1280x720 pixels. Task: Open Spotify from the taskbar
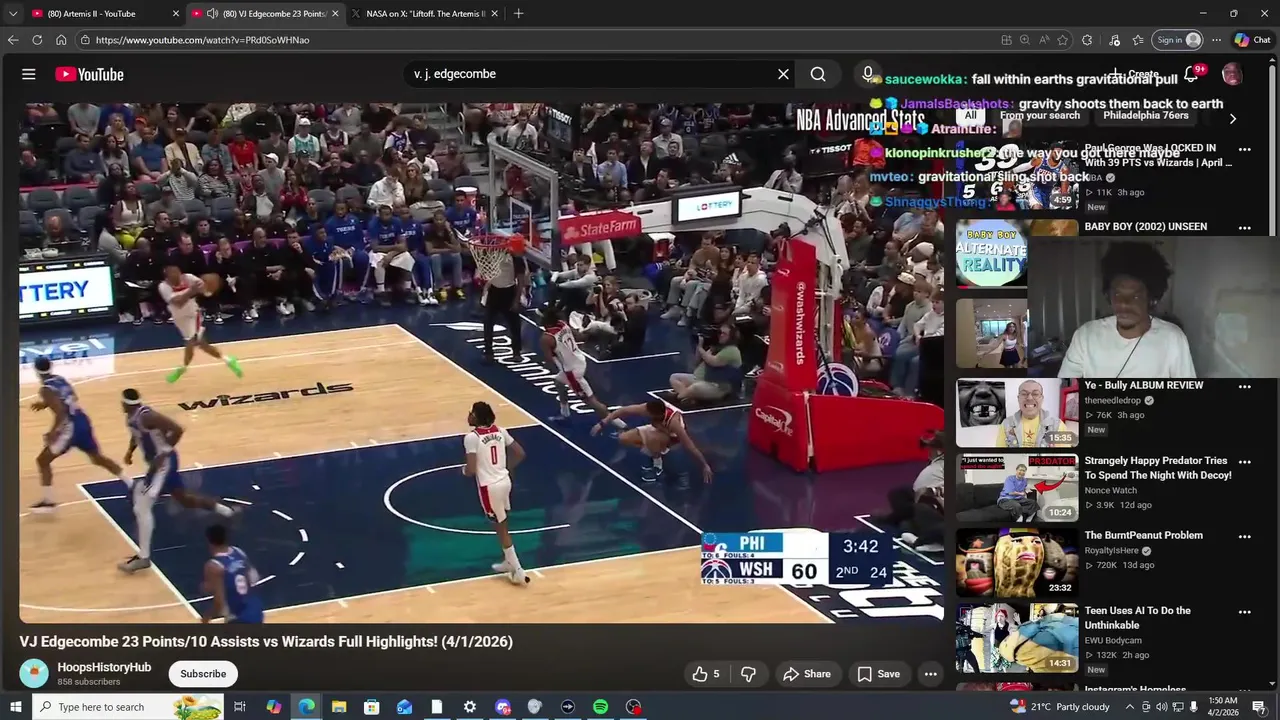(x=600, y=707)
